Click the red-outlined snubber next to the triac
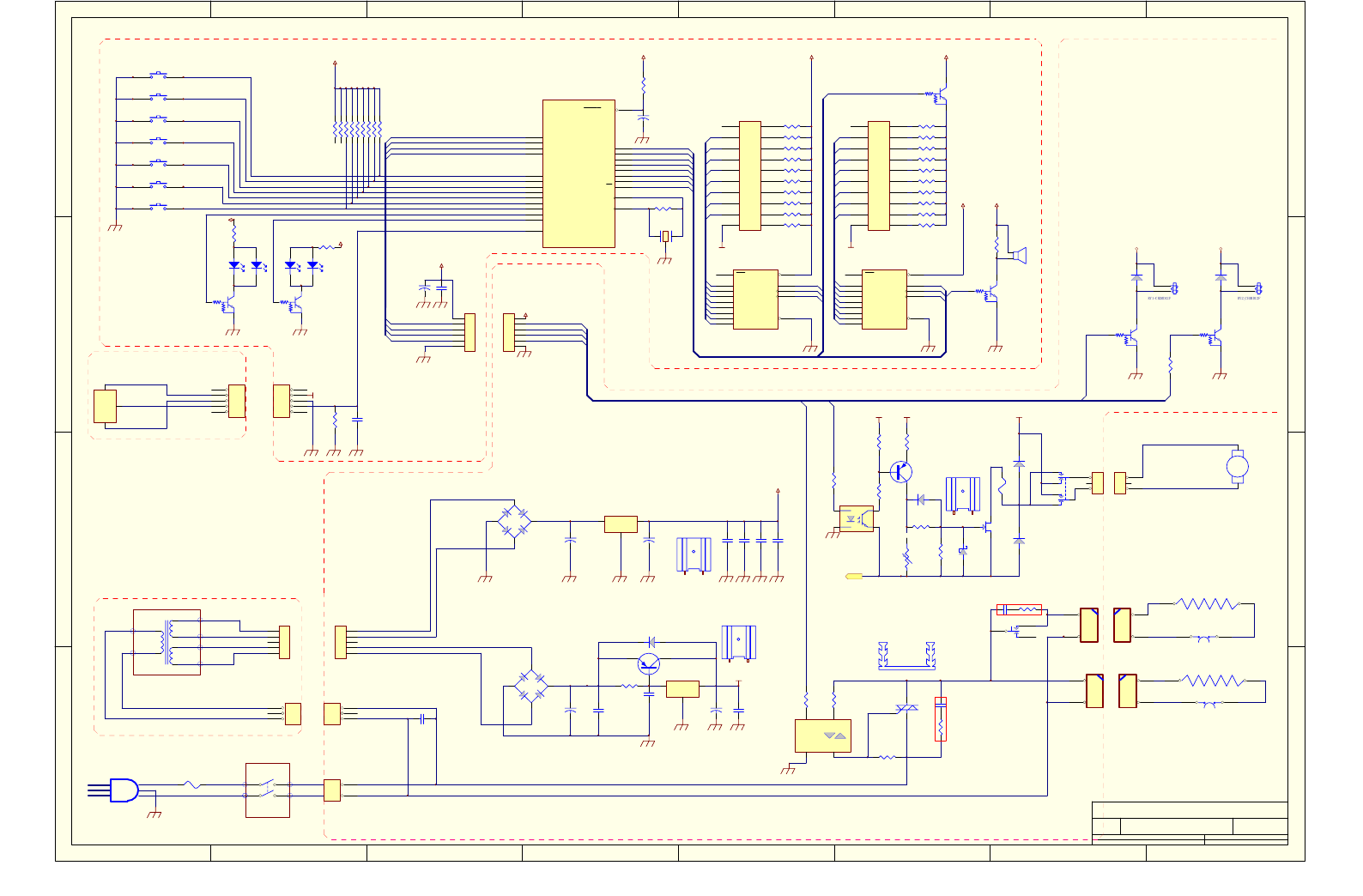1363x896 pixels. (x=941, y=719)
